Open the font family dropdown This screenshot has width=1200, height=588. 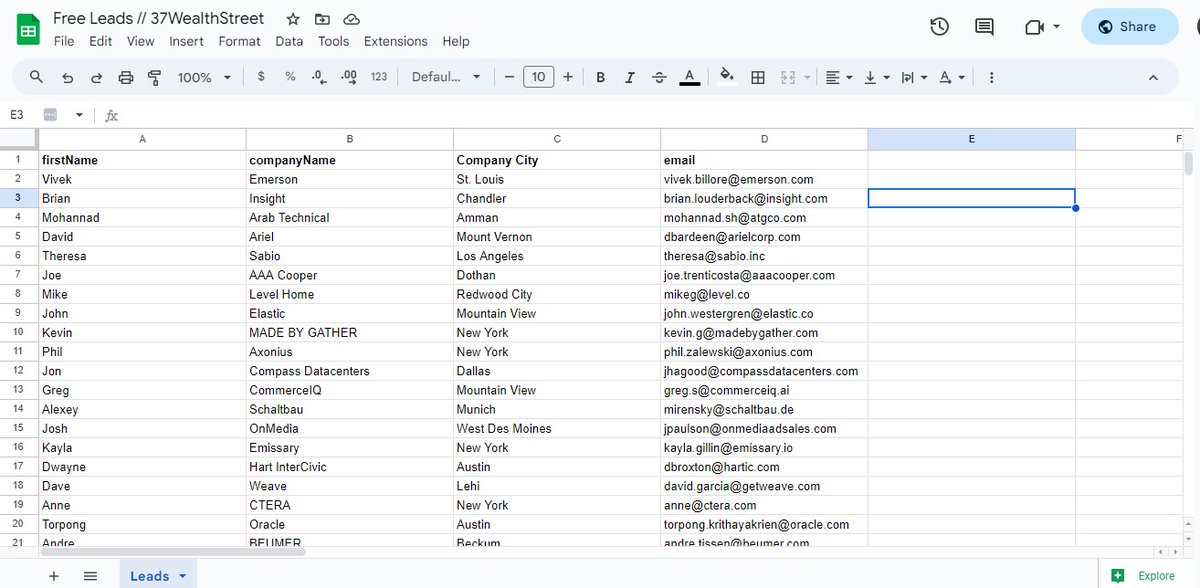point(446,77)
